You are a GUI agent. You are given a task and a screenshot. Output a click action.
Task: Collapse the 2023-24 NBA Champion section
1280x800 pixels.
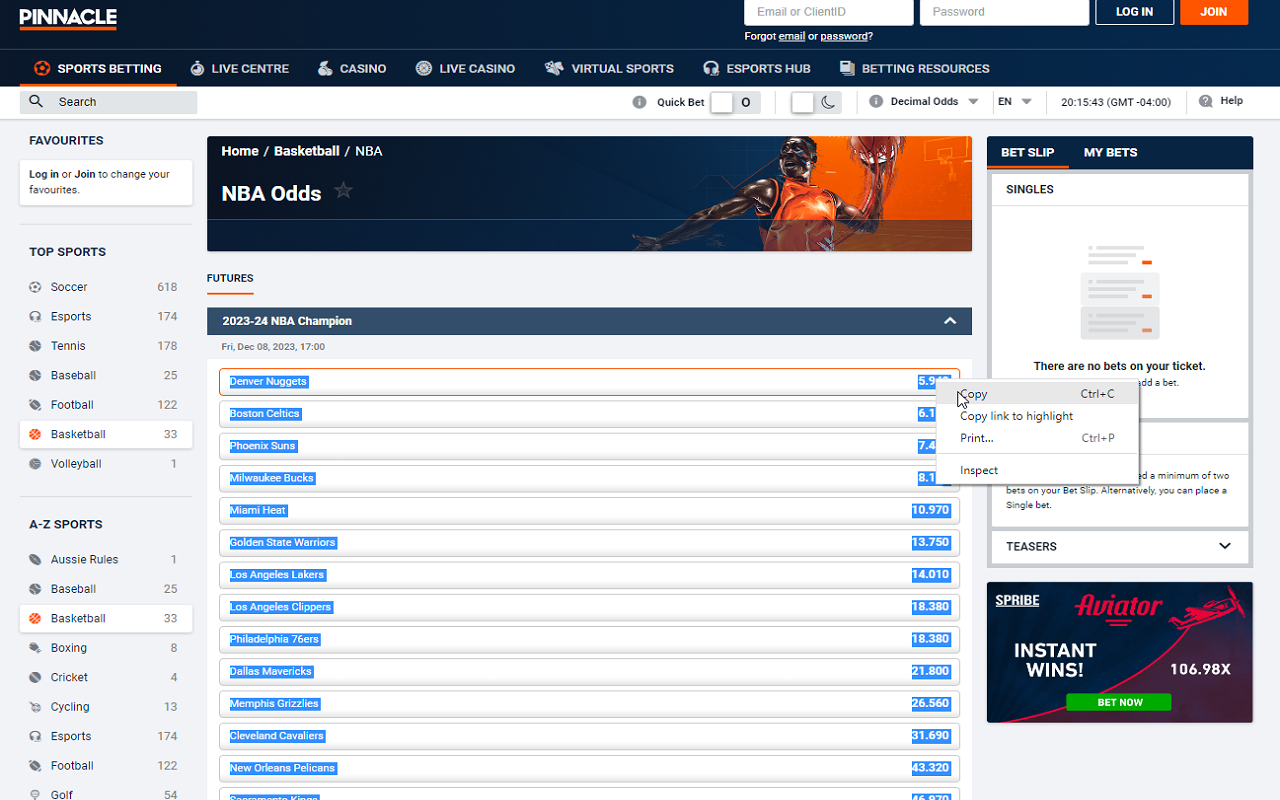click(950, 321)
